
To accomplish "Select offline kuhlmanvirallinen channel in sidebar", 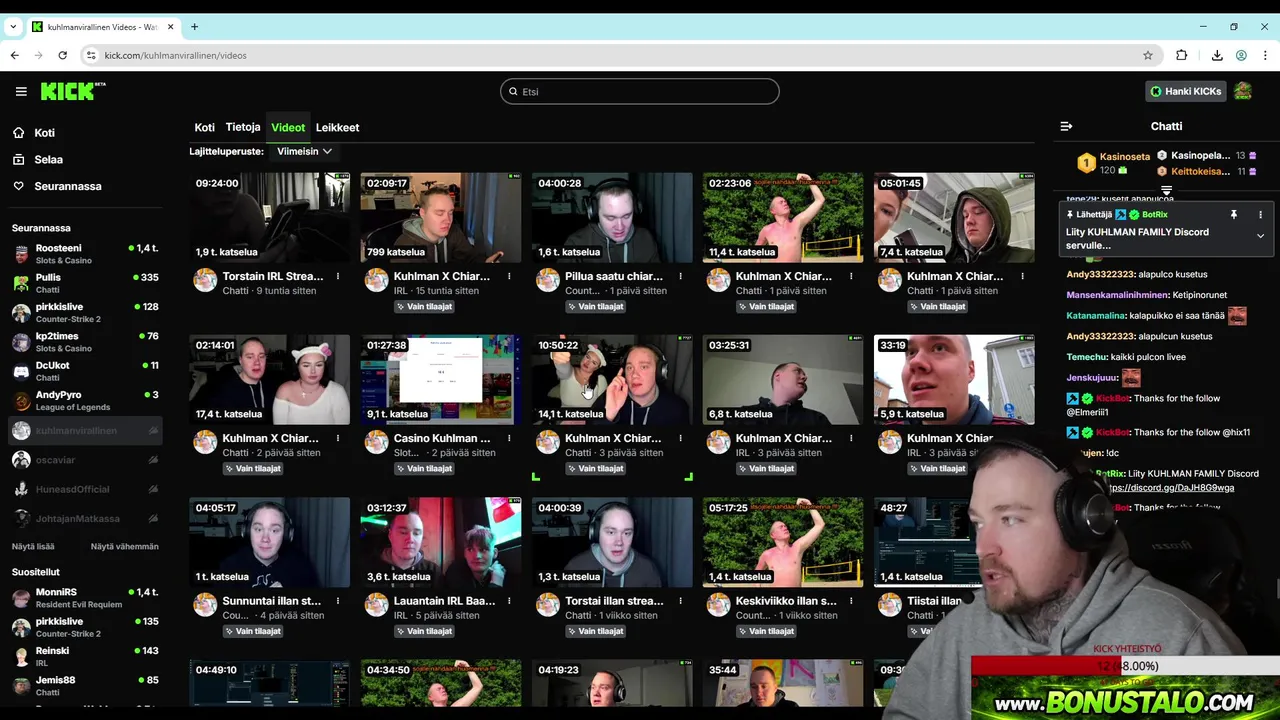I will (x=86, y=430).
